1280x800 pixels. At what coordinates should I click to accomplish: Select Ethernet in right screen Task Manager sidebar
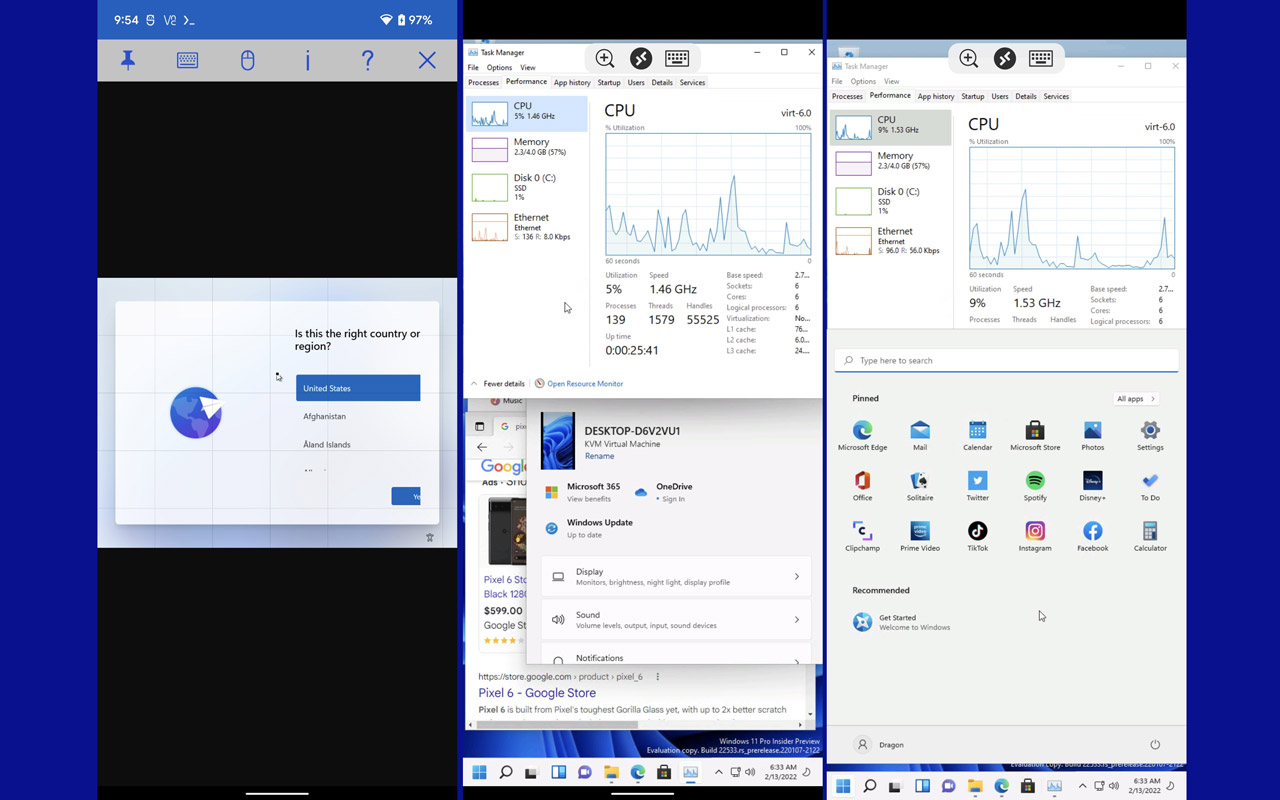[890, 240]
